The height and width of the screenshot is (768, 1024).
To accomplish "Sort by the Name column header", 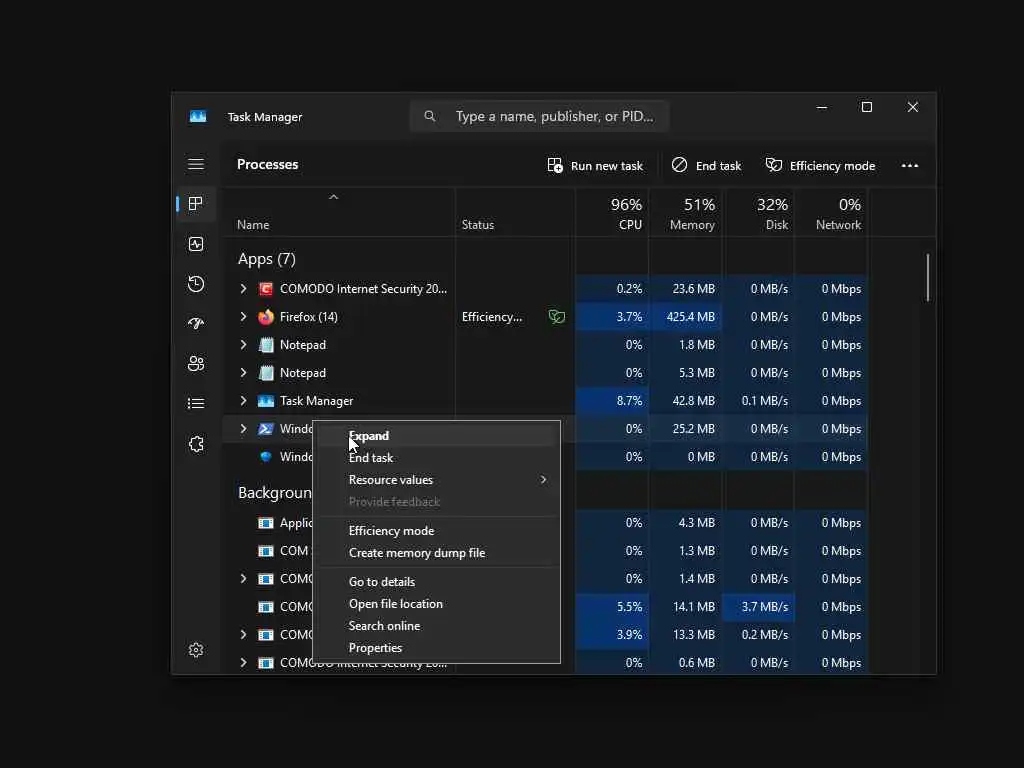I will coord(338,213).
